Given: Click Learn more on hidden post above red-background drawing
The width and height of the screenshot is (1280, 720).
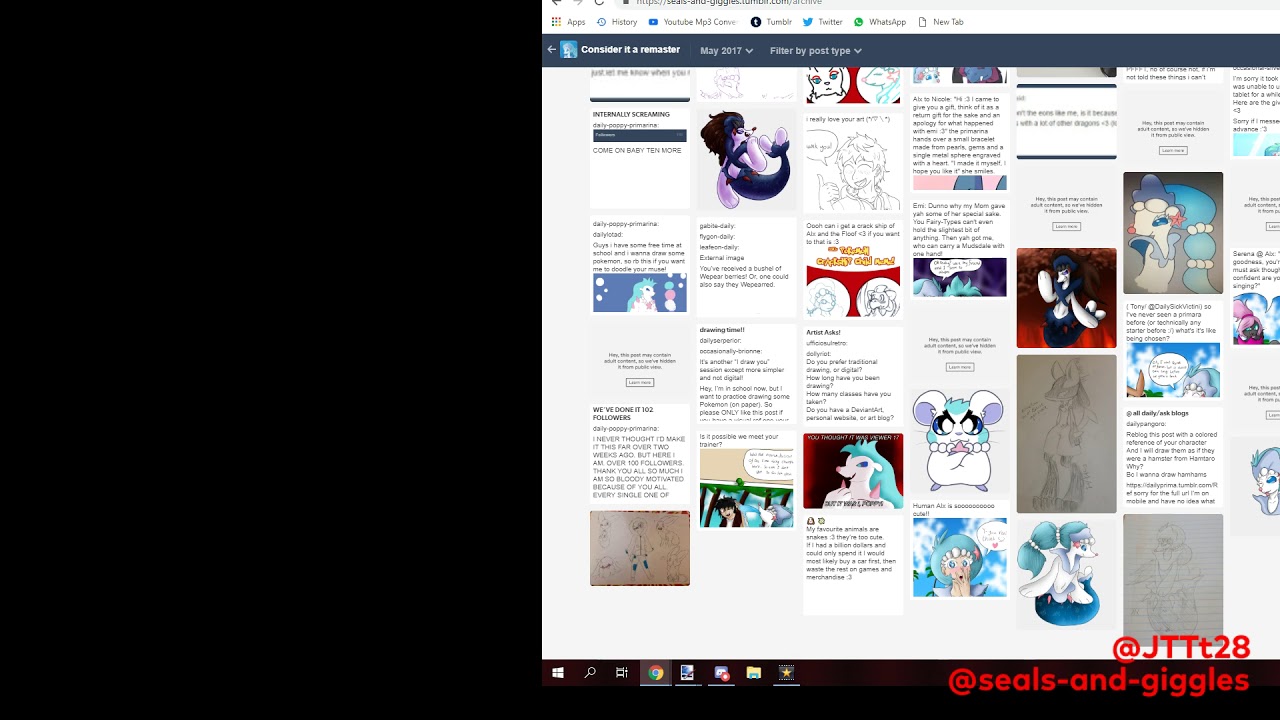Looking at the screenshot, I should pos(1066,226).
